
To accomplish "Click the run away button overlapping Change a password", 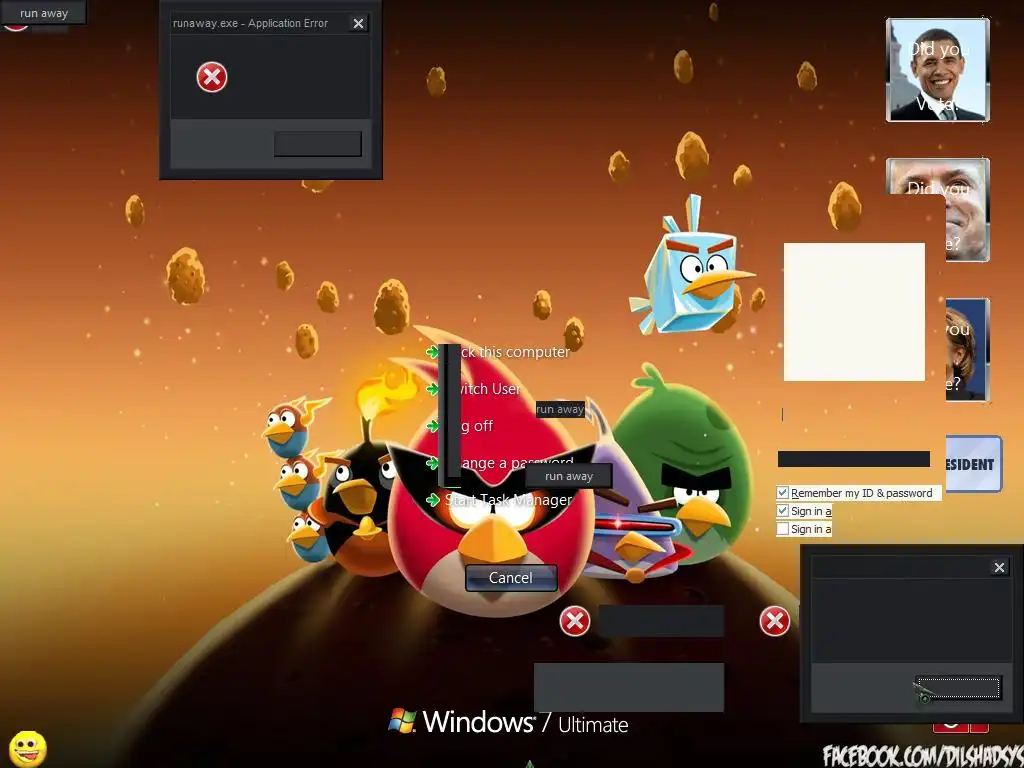I will coord(569,476).
